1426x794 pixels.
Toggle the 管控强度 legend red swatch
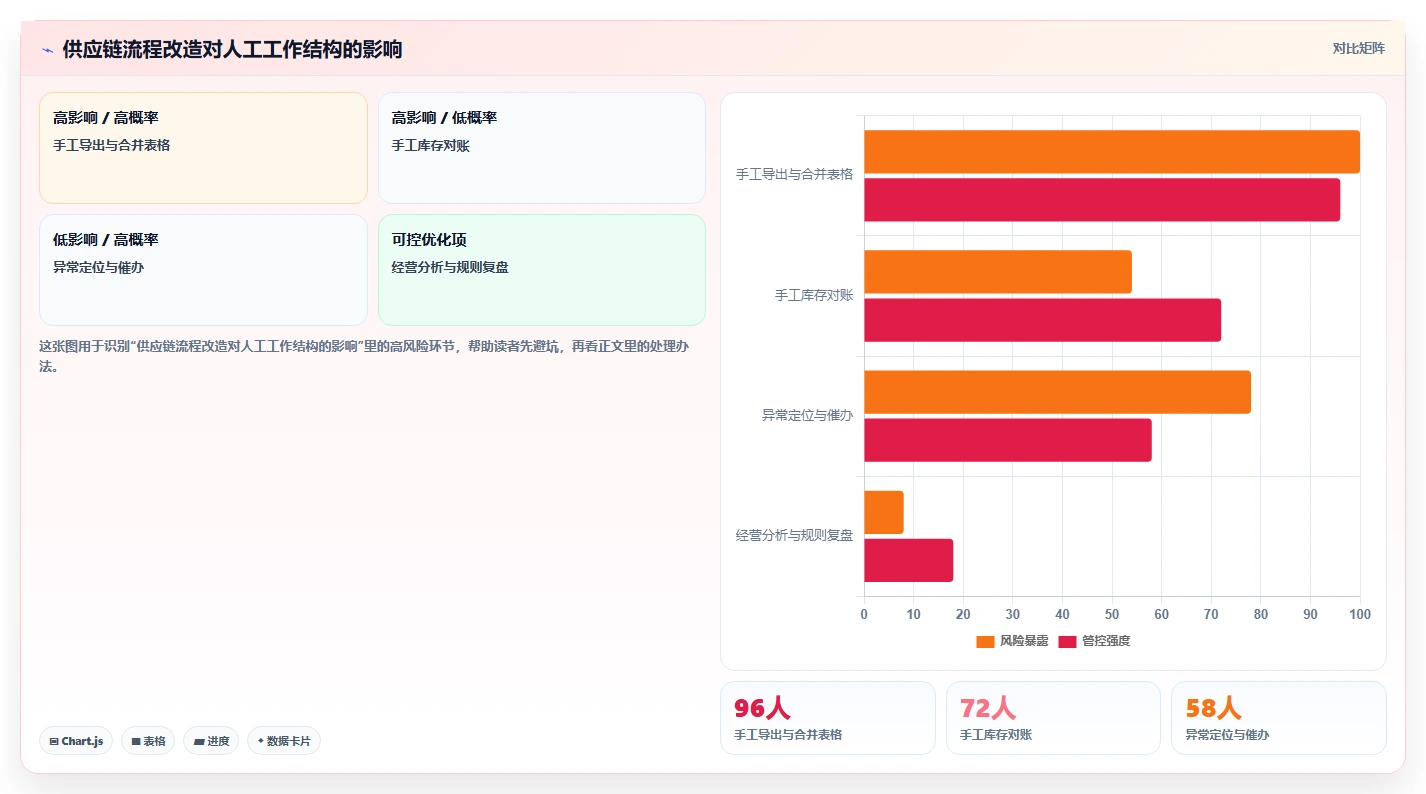1067,641
